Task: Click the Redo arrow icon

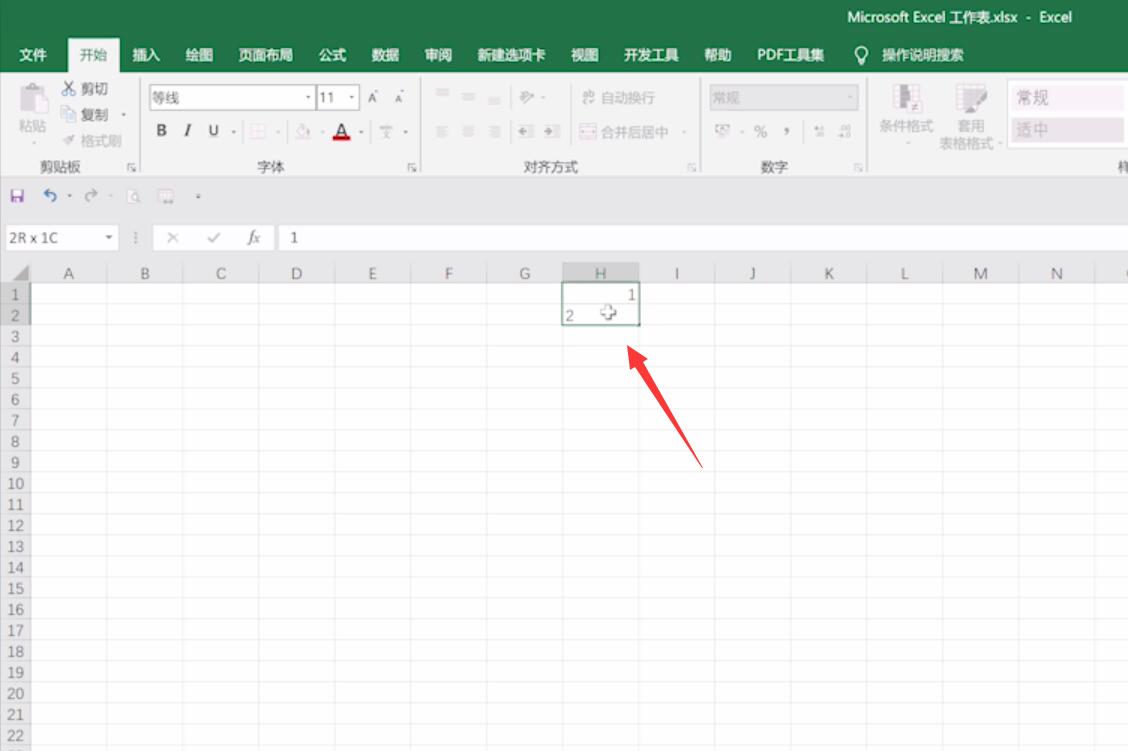Action: pos(91,196)
